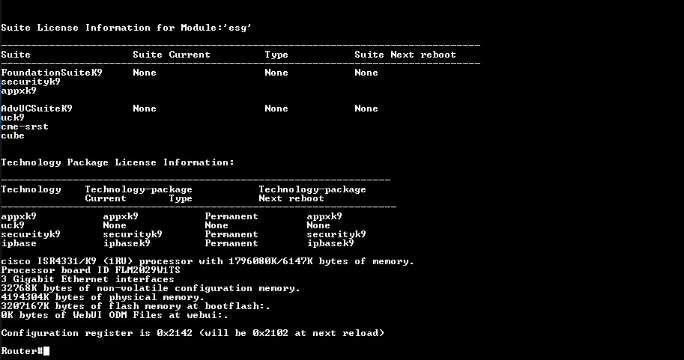Click the "Processor board ID" line

pyautogui.click(x=91, y=271)
